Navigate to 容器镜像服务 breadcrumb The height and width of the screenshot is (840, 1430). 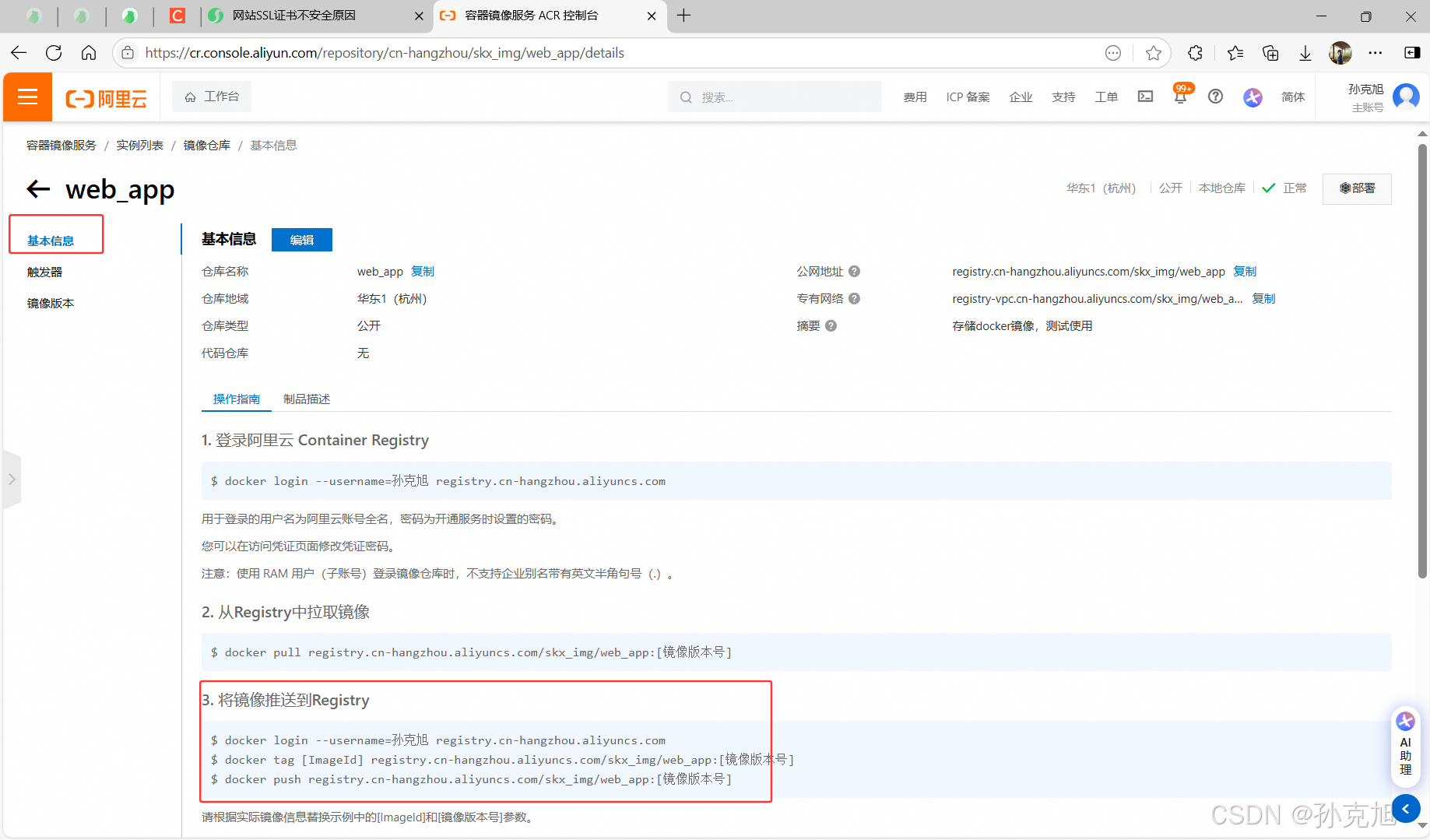point(61,146)
